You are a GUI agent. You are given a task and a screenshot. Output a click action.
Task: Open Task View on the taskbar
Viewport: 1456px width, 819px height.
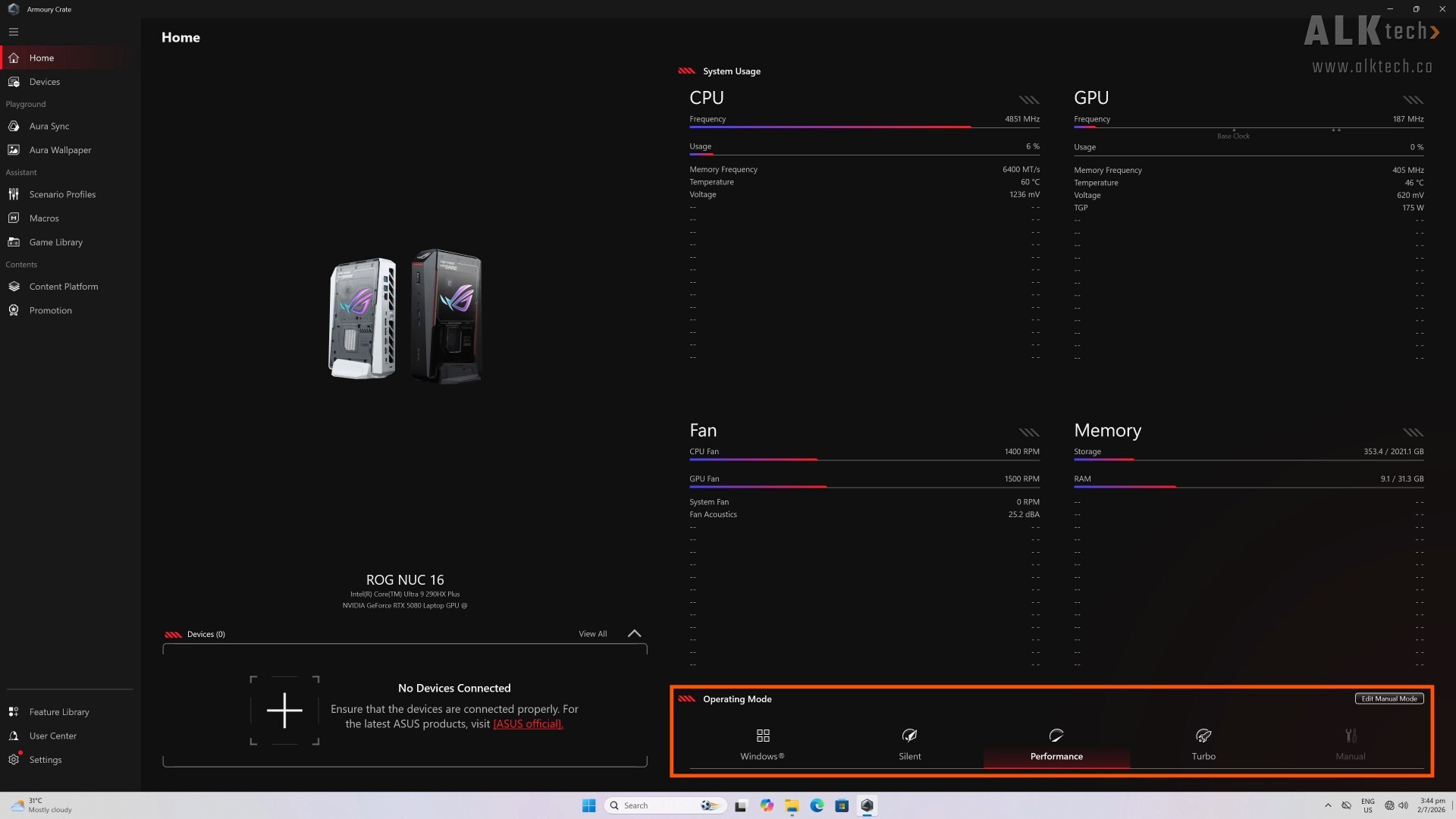[x=741, y=805]
